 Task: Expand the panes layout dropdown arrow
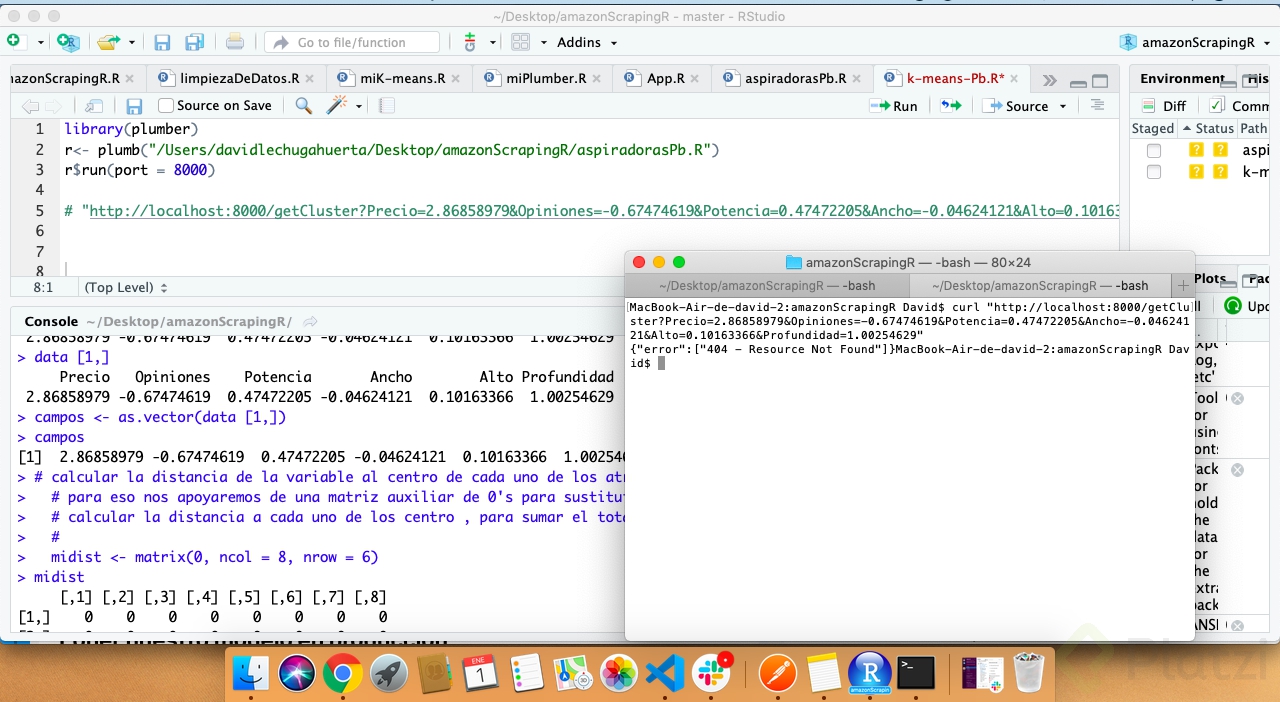[x=544, y=43]
